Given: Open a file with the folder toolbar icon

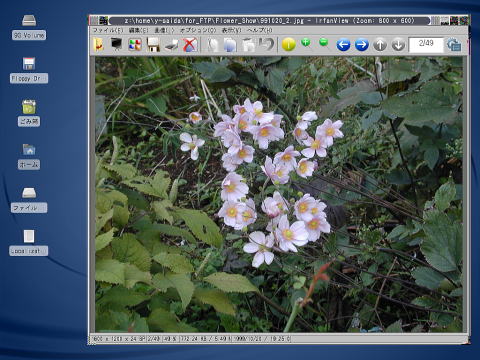Looking at the screenshot, I should coord(99,45).
